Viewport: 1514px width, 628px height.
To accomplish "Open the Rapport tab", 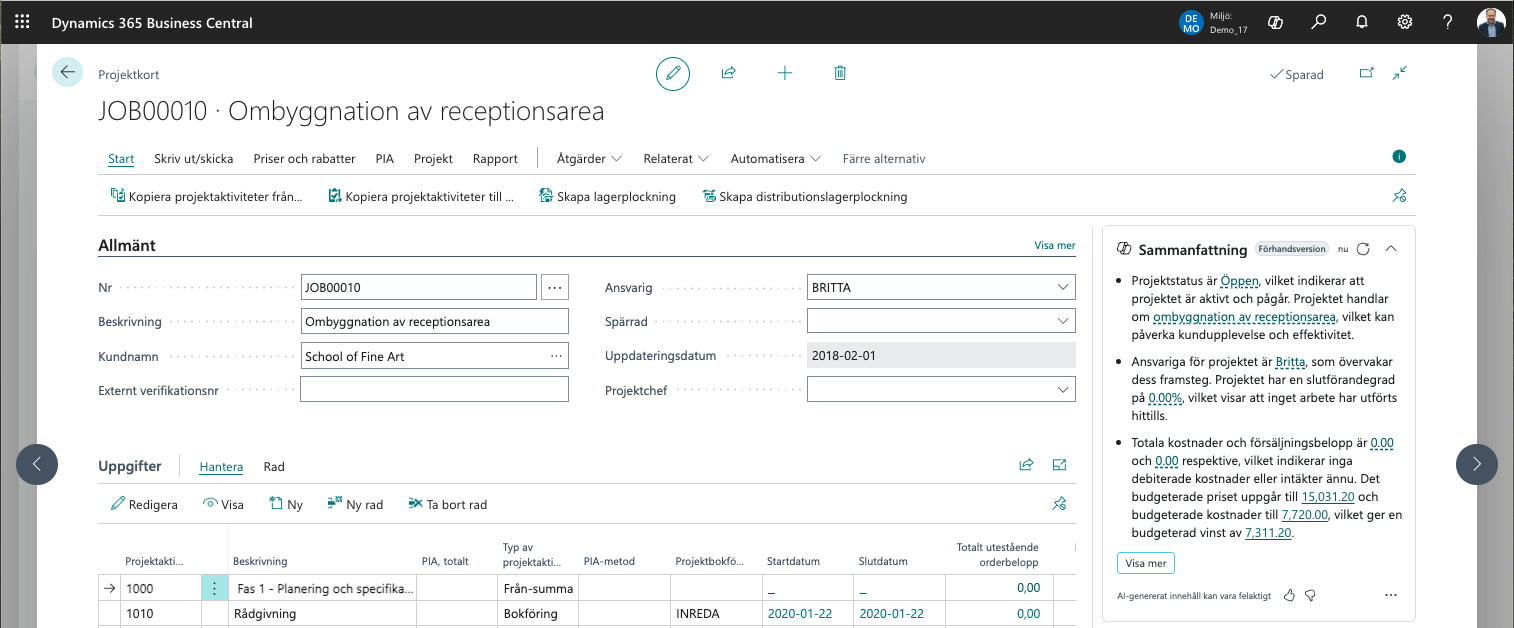I will click(495, 158).
